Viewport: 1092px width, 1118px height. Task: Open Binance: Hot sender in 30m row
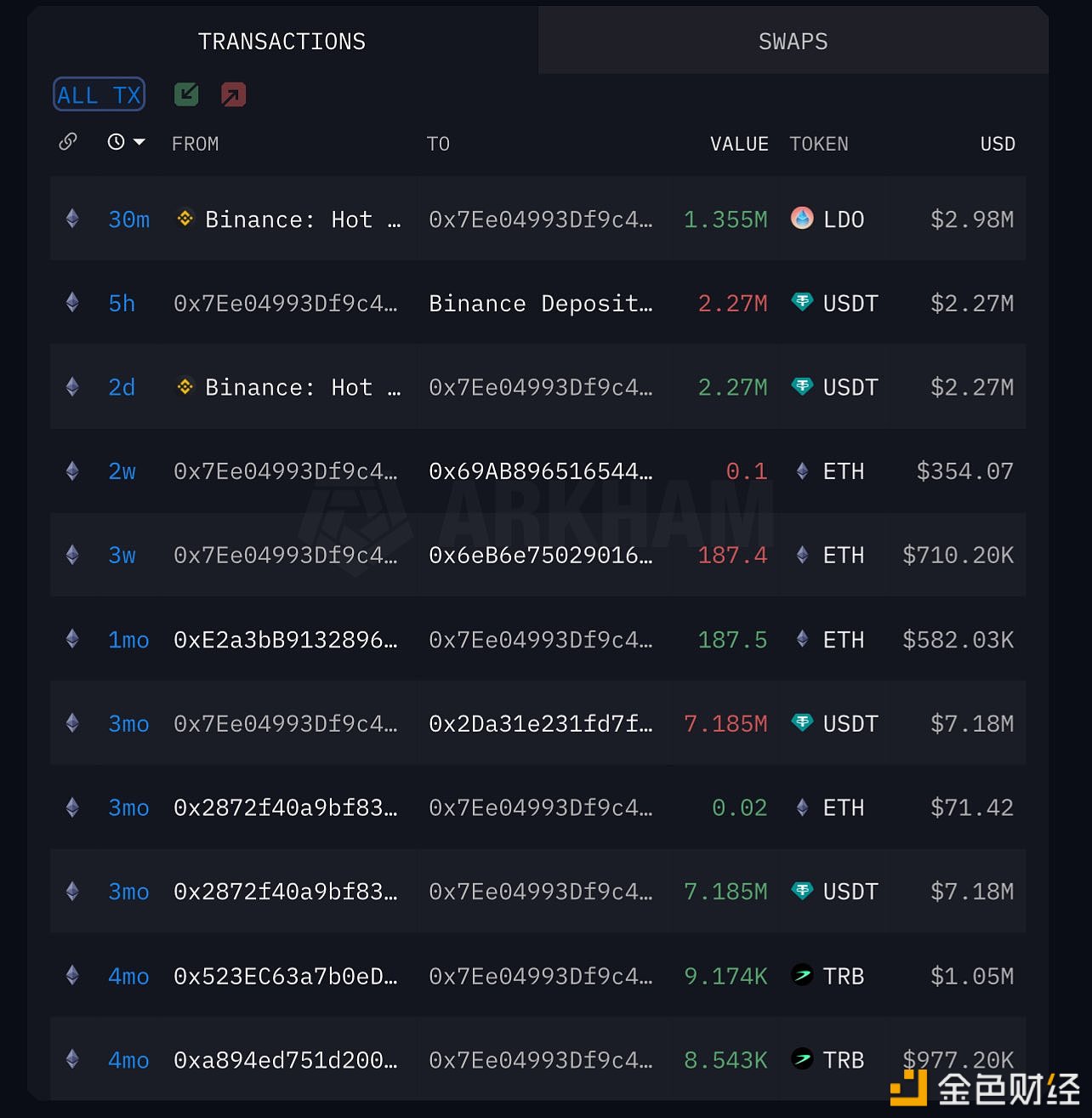pos(302,220)
